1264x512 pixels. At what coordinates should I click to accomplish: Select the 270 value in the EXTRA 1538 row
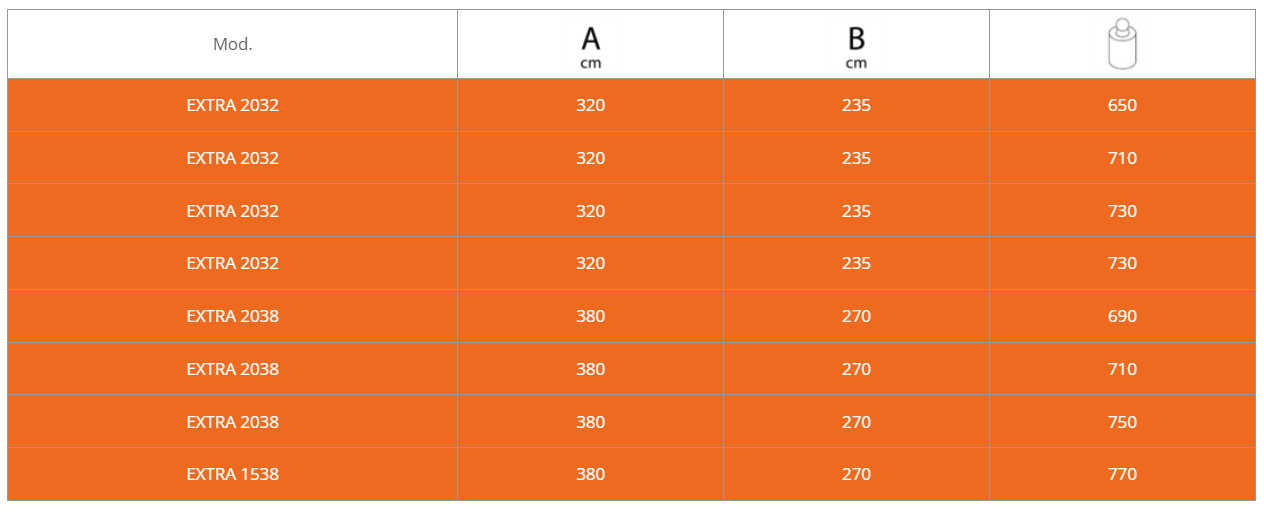tap(856, 474)
